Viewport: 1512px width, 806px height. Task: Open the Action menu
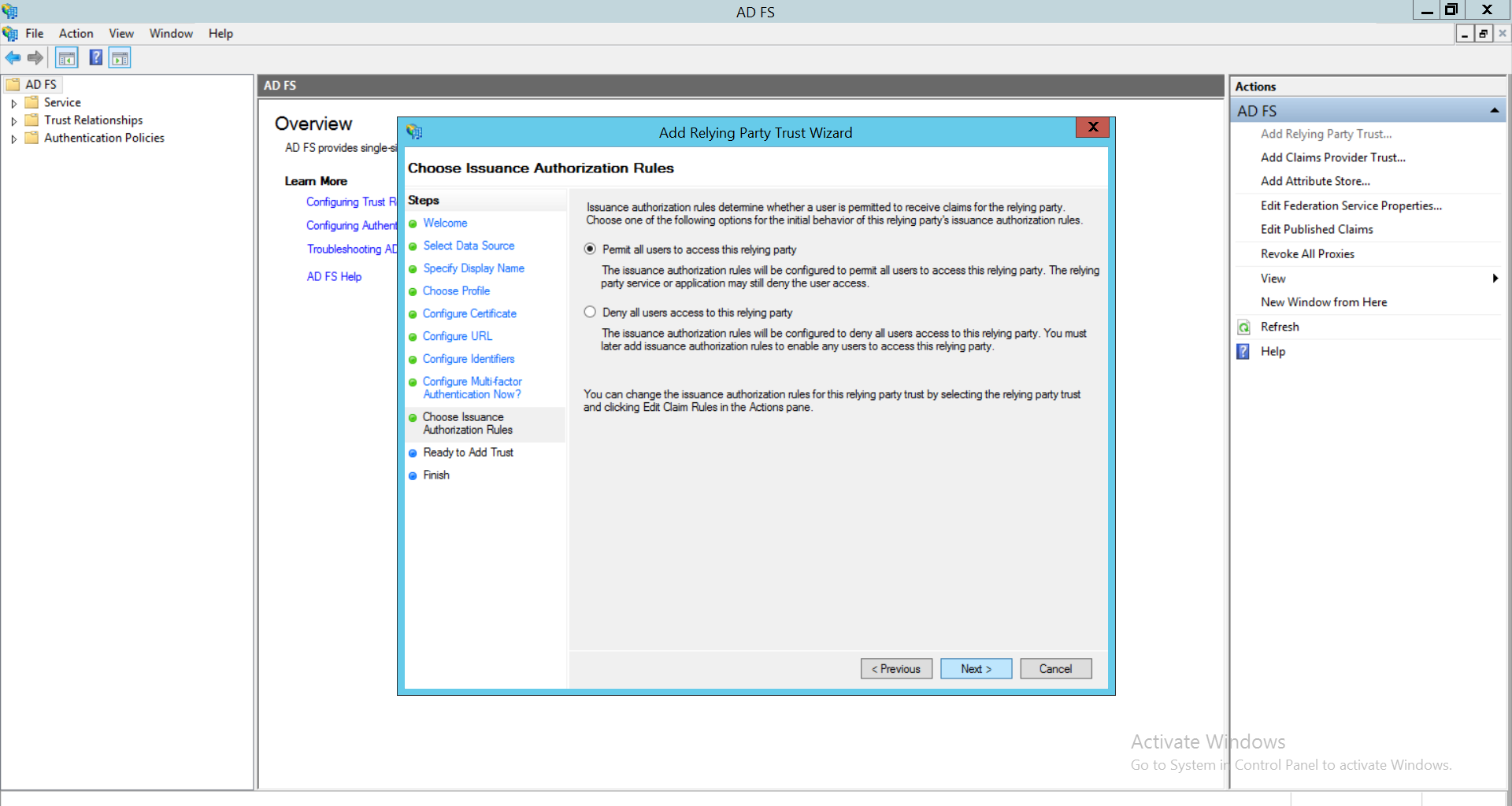[76, 33]
